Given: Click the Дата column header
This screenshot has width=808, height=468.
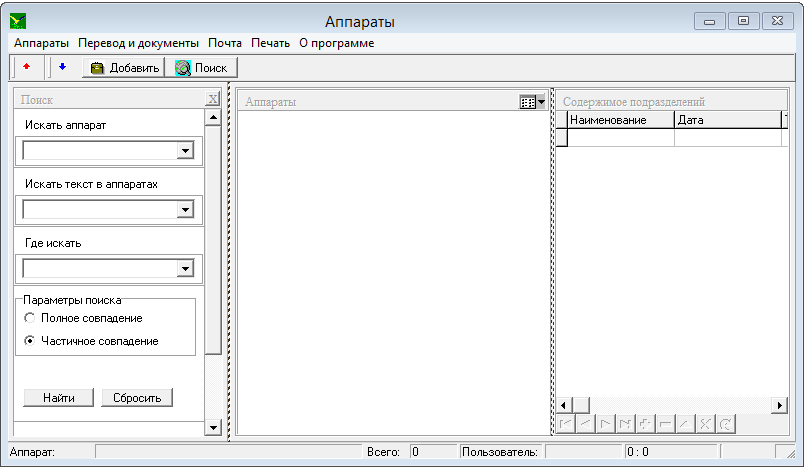Looking at the screenshot, I should tap(728, 120).
